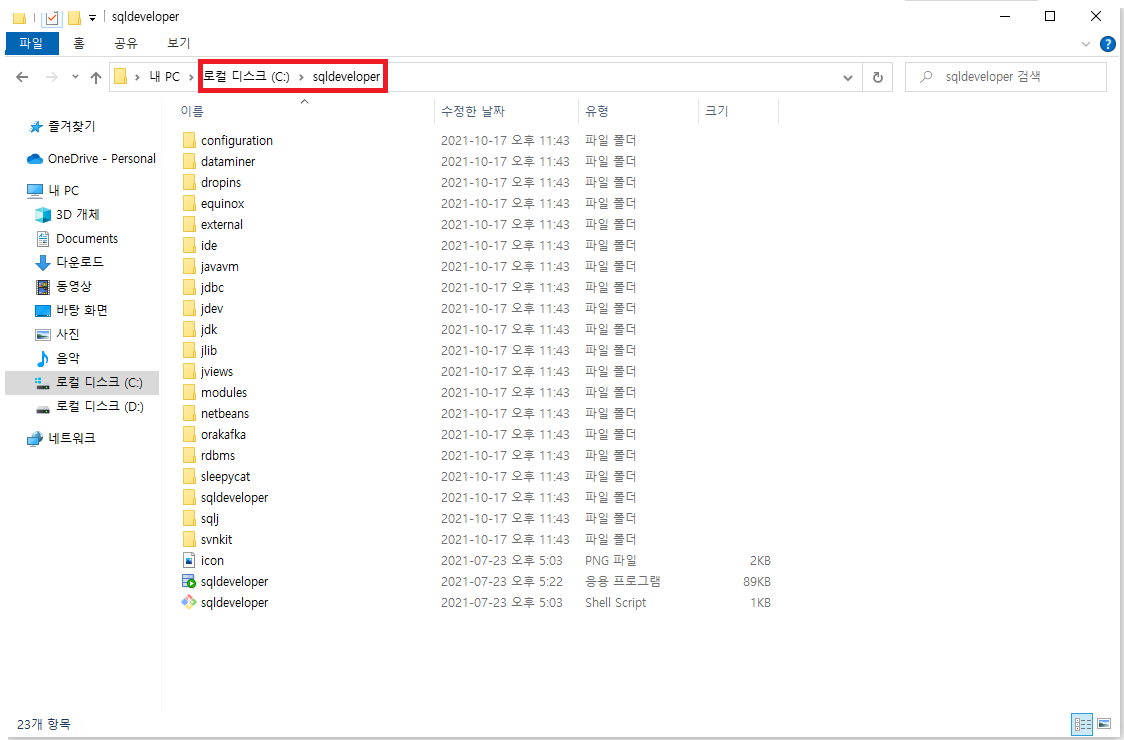Image resolution: width=1124 pixels, height=740 pixels.
Task: Select the dataminer folder icon
Action: pos(189,161)
